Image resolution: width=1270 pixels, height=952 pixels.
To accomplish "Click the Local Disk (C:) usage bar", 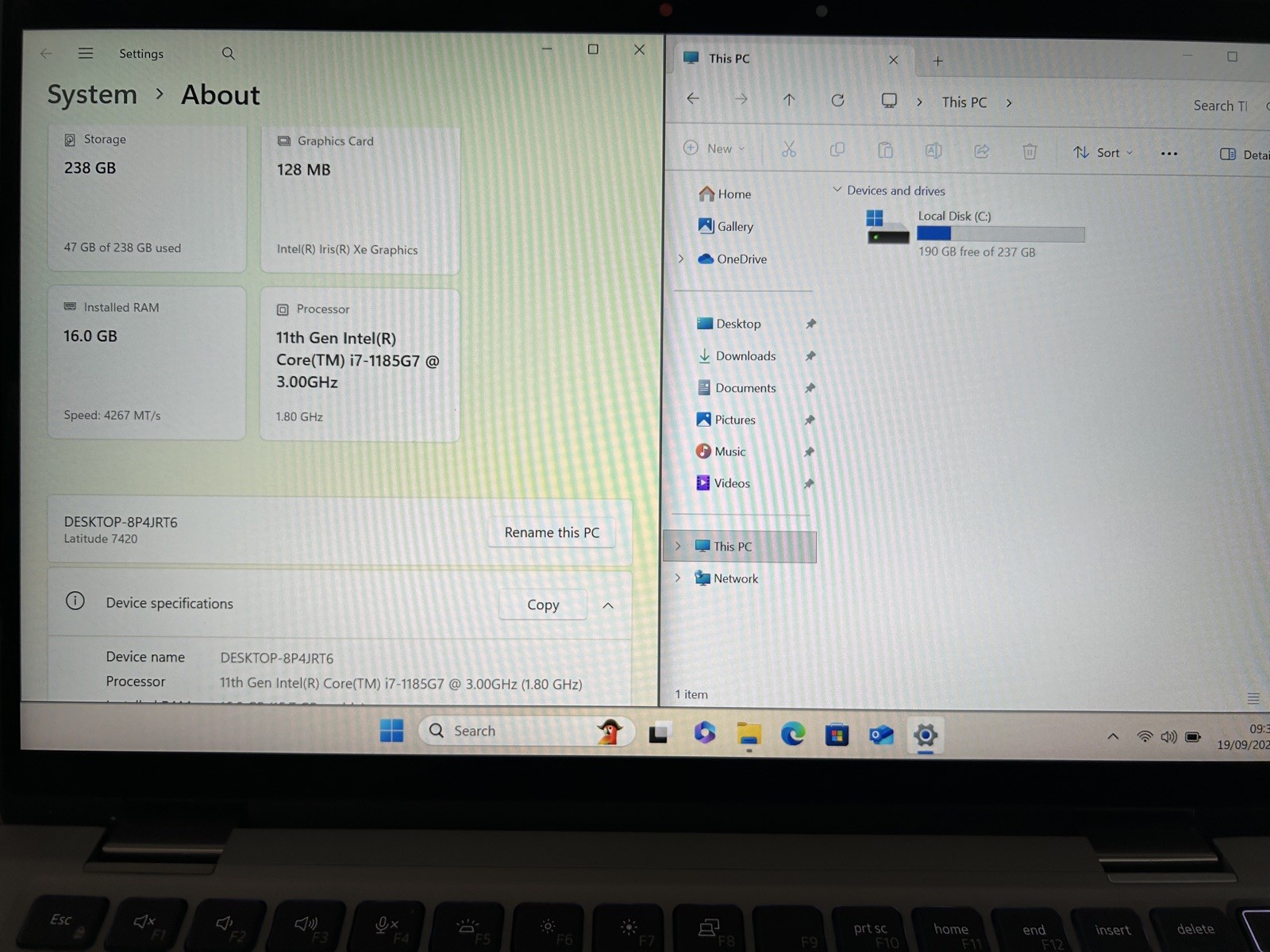I will click(1000, 233).
